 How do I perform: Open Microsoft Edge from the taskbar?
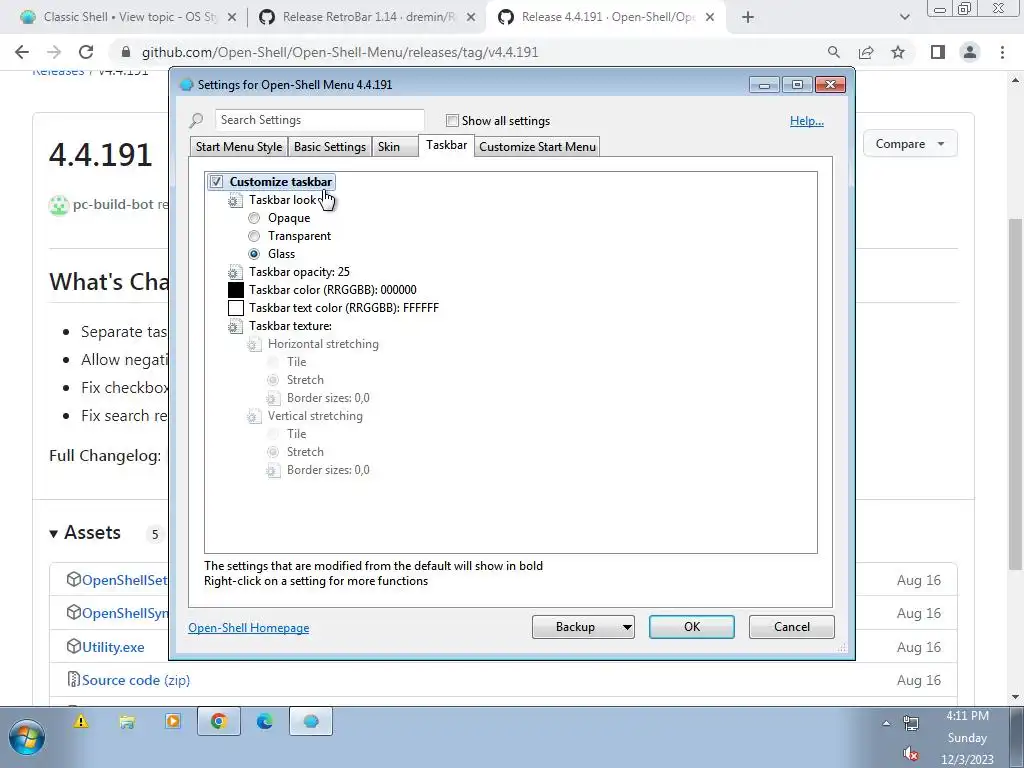pos(264,722)
